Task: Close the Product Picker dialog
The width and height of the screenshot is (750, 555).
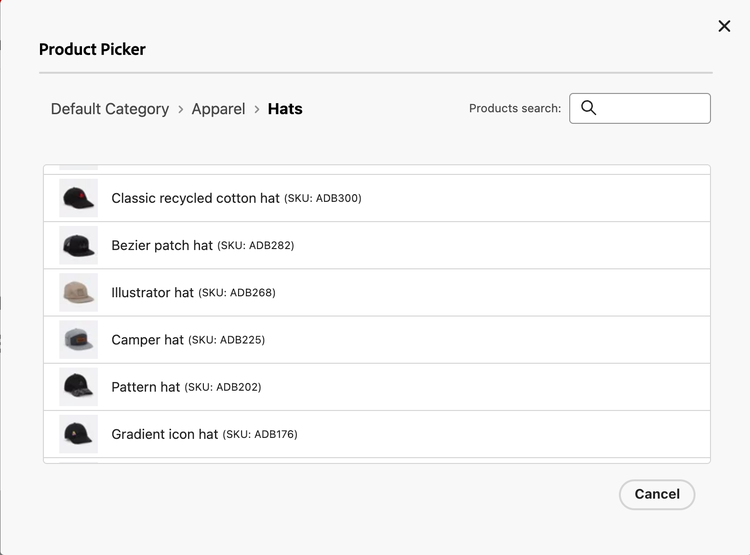Action: coord(724,26)
